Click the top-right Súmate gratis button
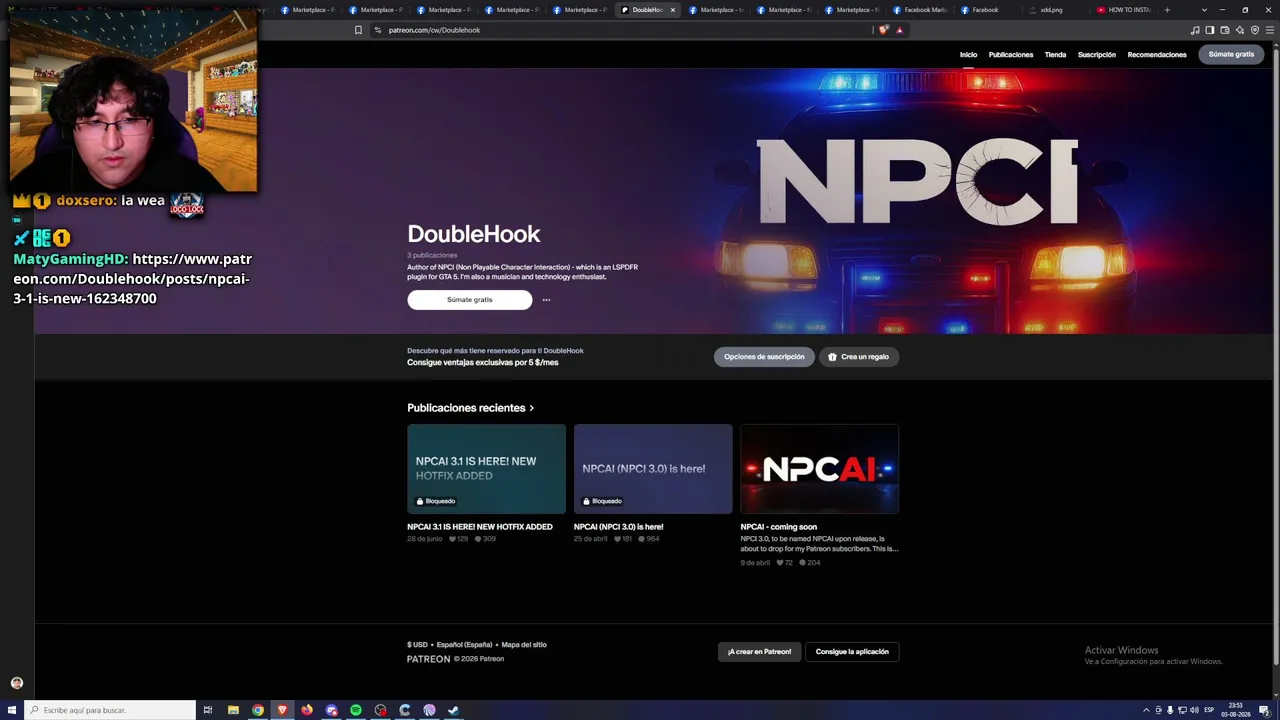 coord(1231,54)
